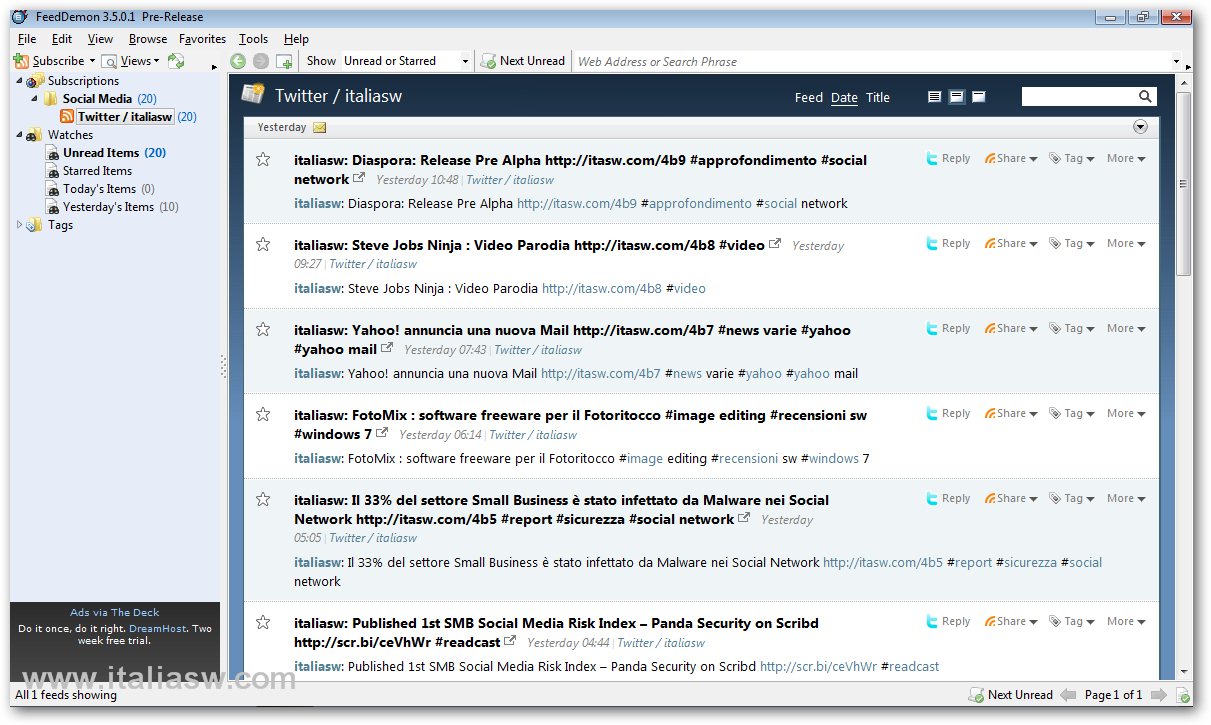Open More menu for FotoMix item

1126,413
